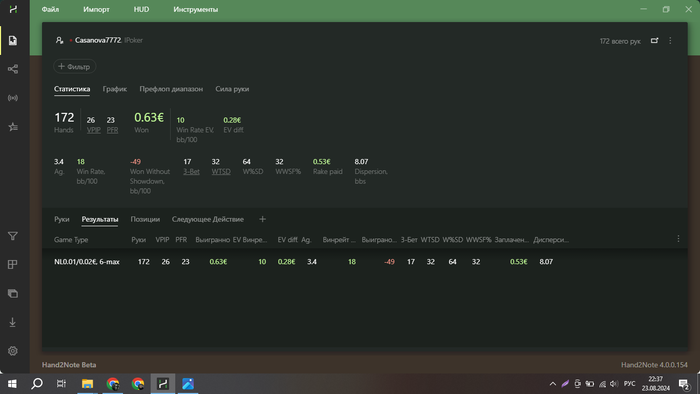Click the -49 Won Without Showdown value
Image resolution: width=700 pixels, height=394 pixels.
pos(135,162)
